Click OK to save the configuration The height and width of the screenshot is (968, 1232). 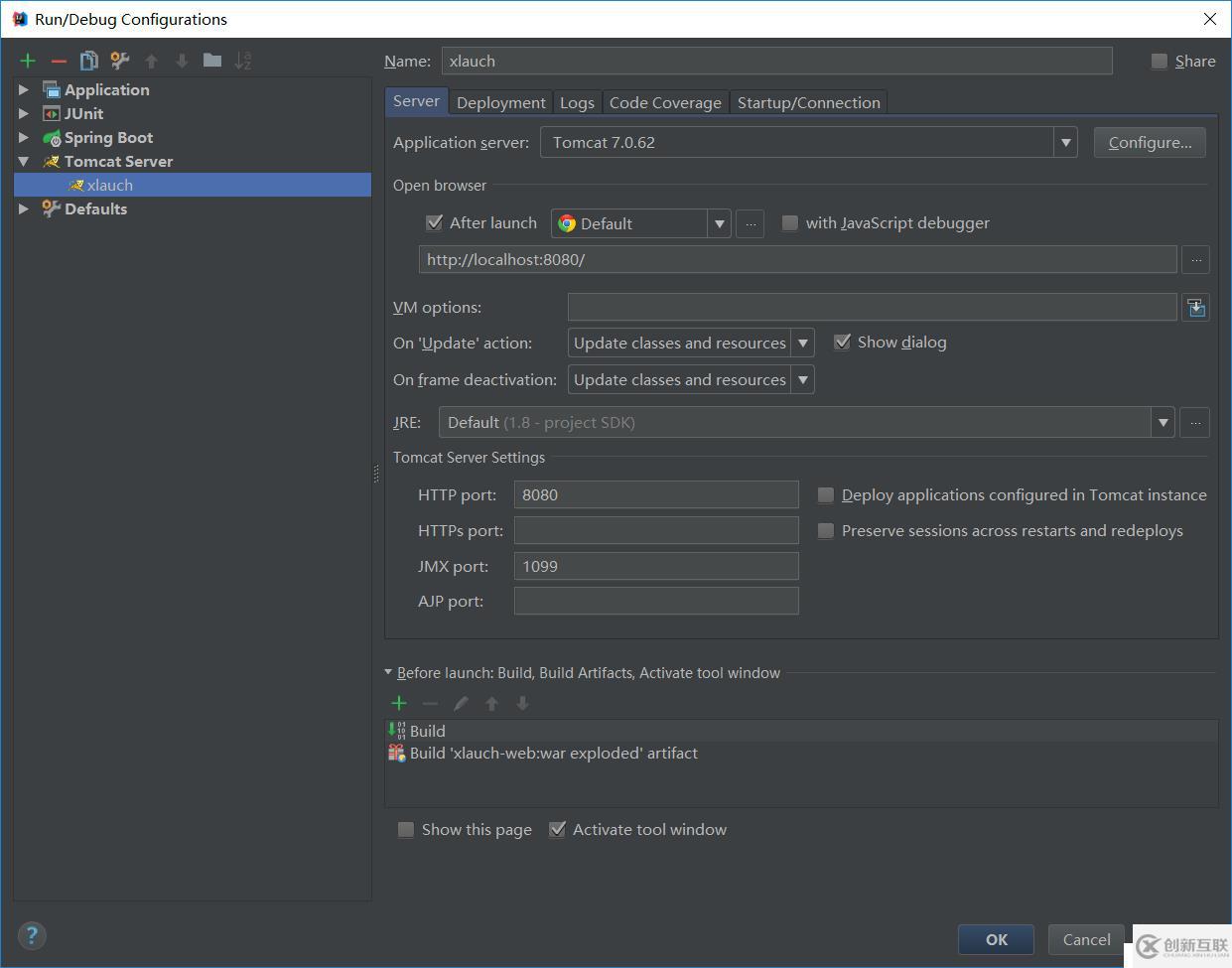[996, 939]
